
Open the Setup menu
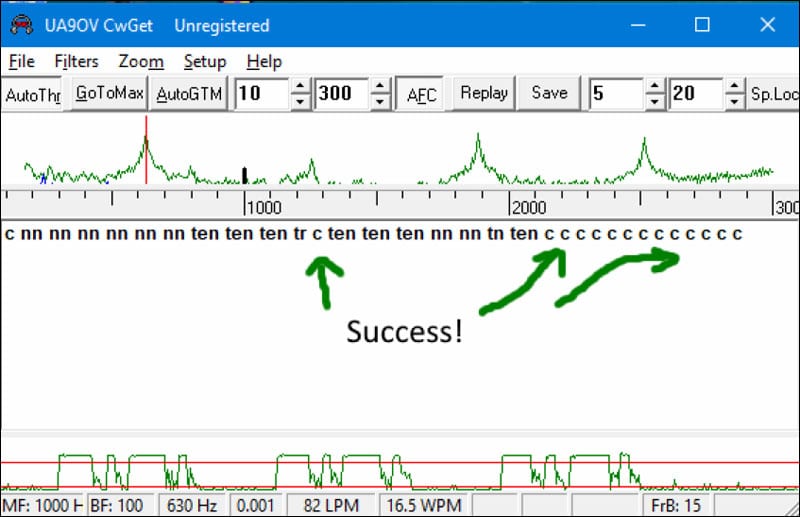click(x=205, y=62)
